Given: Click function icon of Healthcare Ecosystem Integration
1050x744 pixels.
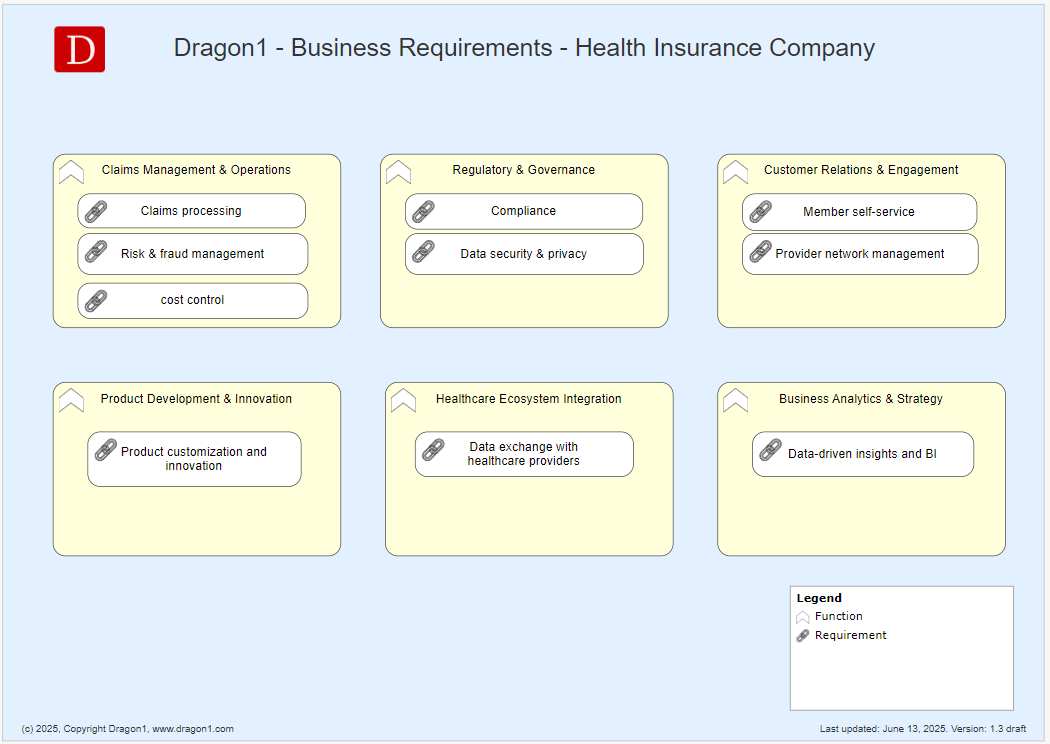Looking at the screenshot, I should pyautogui.click(x=403, y=400).
